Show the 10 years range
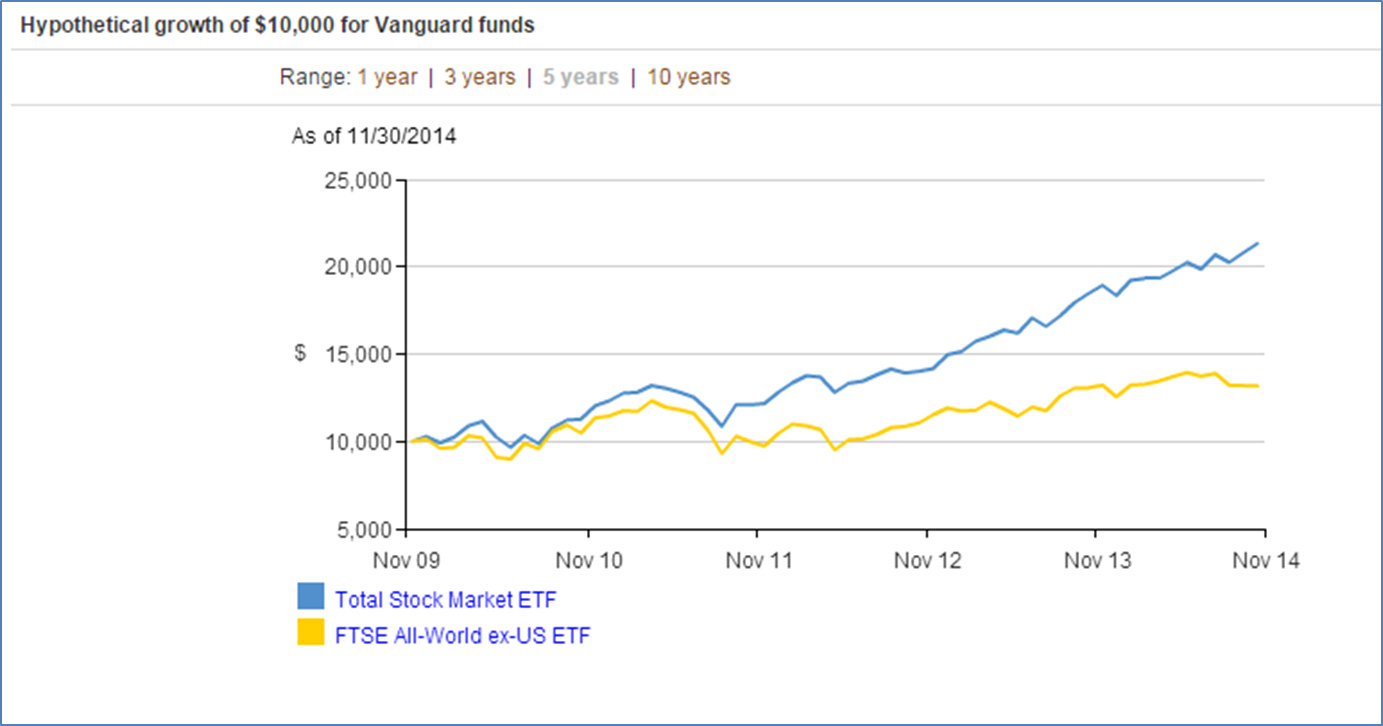1383x726 pixels. 689,77
